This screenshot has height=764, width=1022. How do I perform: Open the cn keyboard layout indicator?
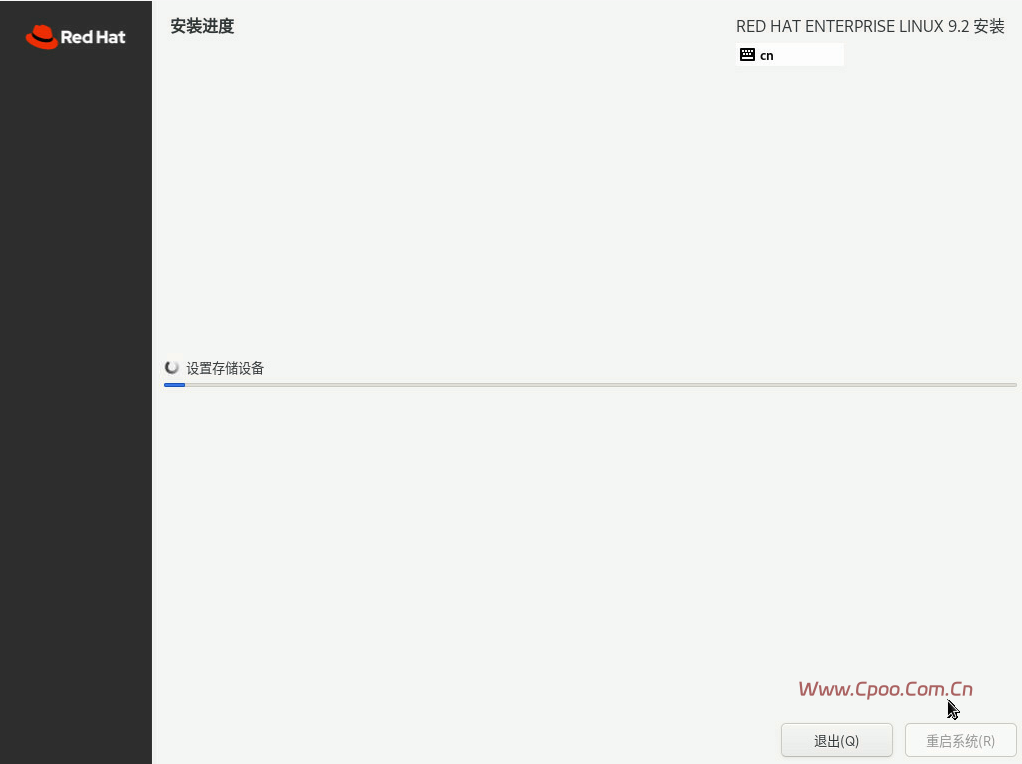click(789, 55)
